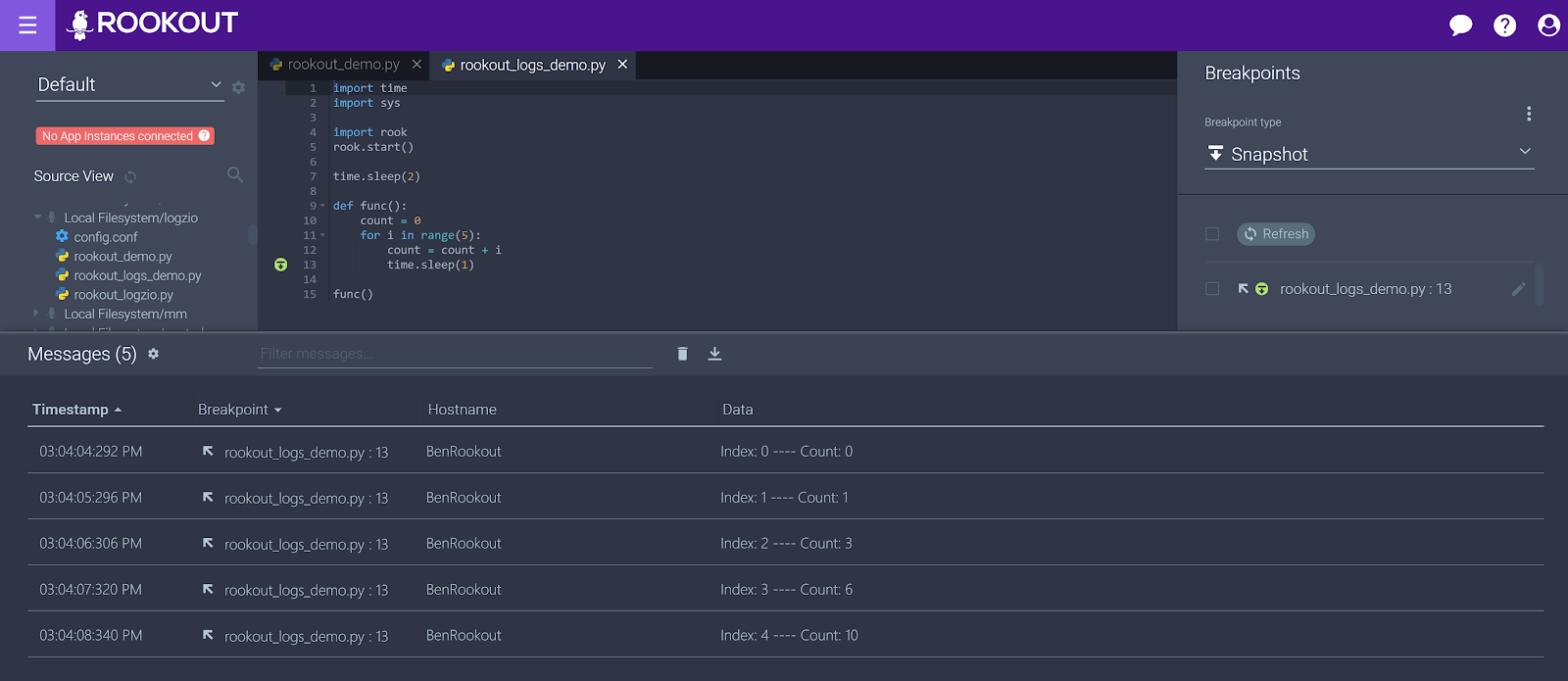The height and width of the screenshot is (681, 1568).
Task: Sort messages by Timestamp column
Action: [76, 410]
